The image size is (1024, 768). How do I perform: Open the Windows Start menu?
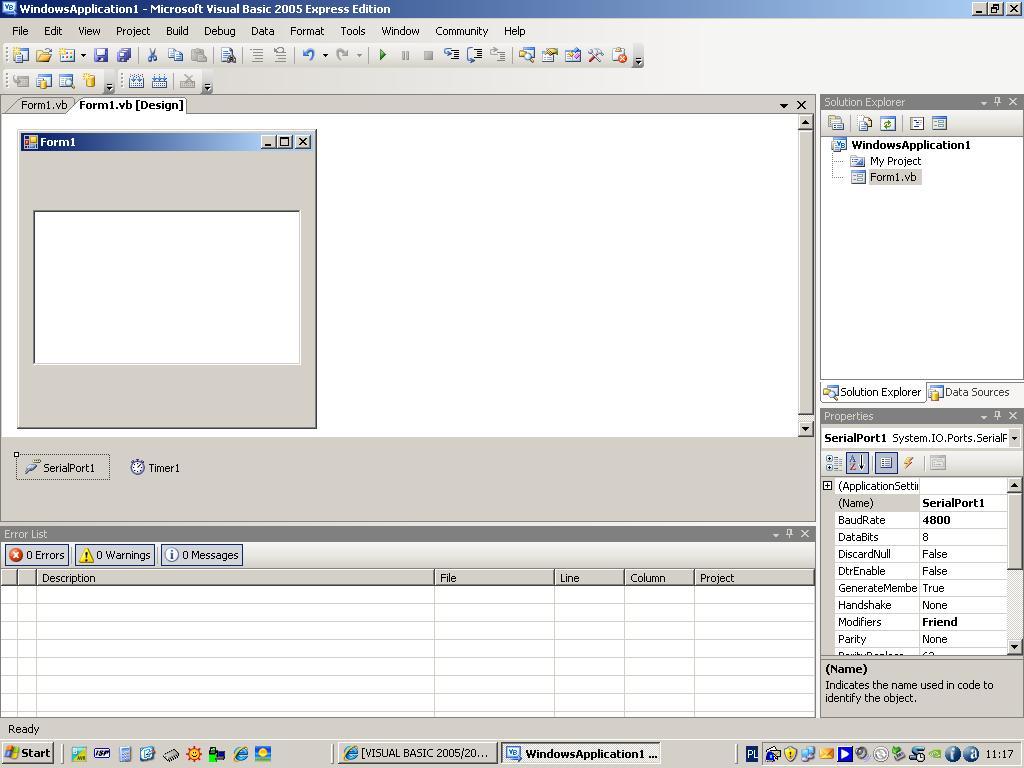[x=27, y=752]
